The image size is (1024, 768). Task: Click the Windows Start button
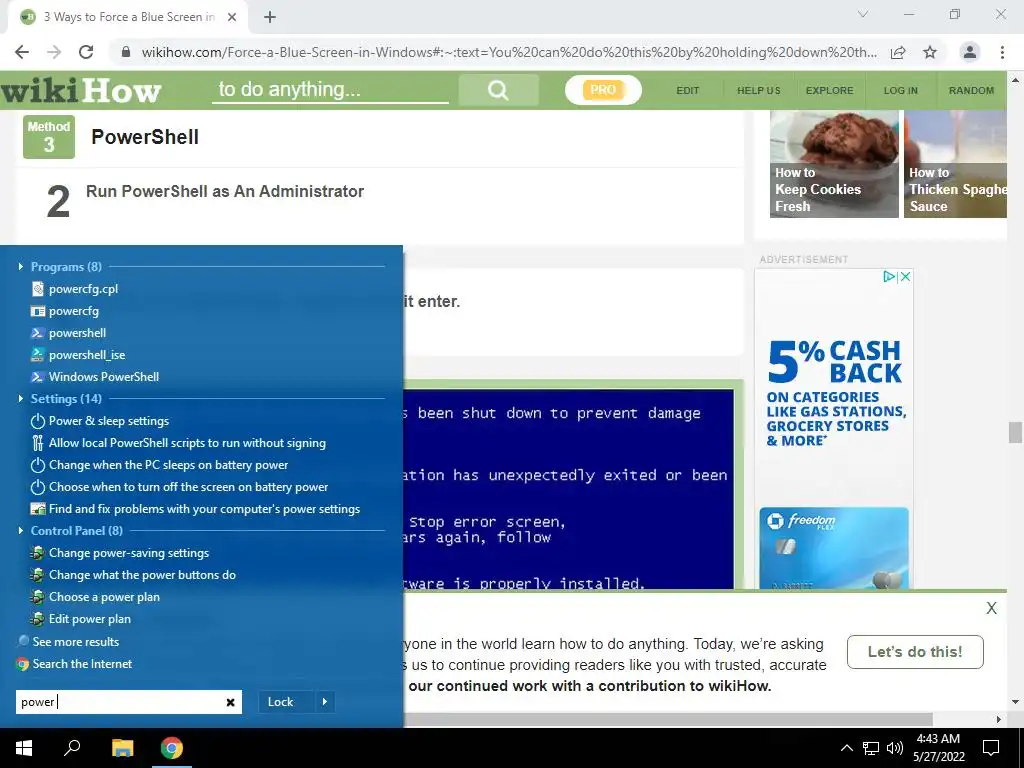coord(24,748)
